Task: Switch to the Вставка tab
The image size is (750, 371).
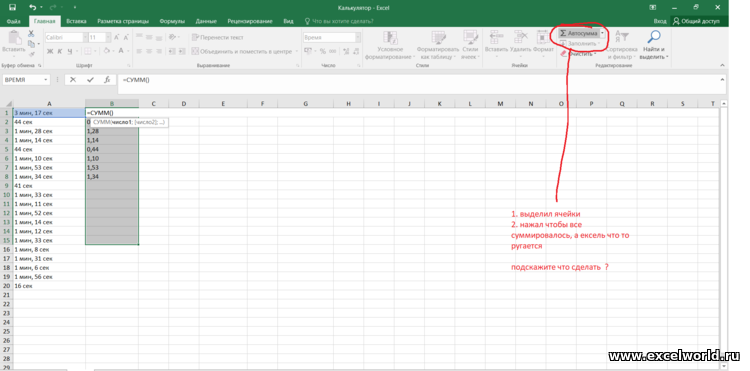Action: [77, 22]
